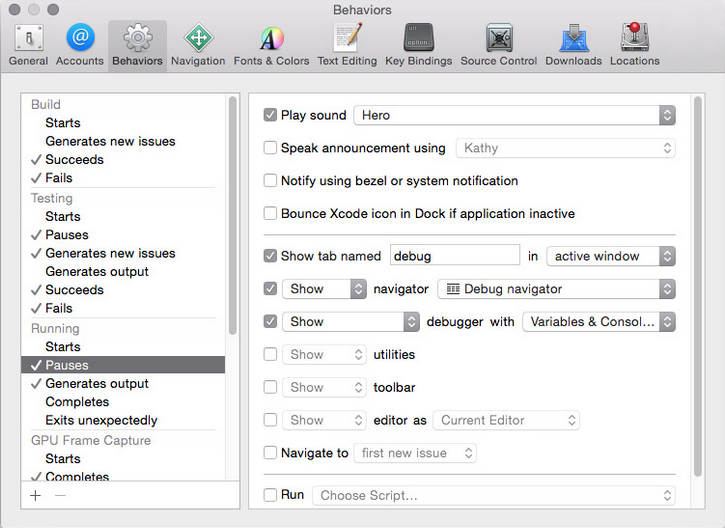Screen dimensions: 725x528
Task: Enable the Run script checkbox
Action: [x=270, y=495]
